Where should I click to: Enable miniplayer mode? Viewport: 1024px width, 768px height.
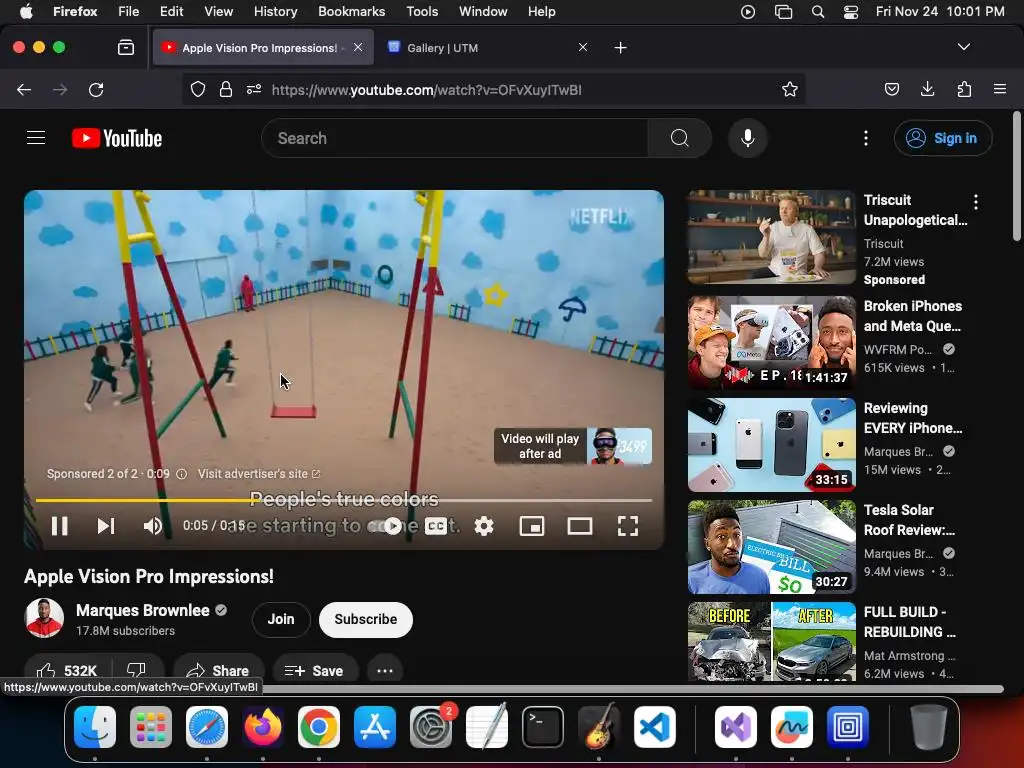532,526
